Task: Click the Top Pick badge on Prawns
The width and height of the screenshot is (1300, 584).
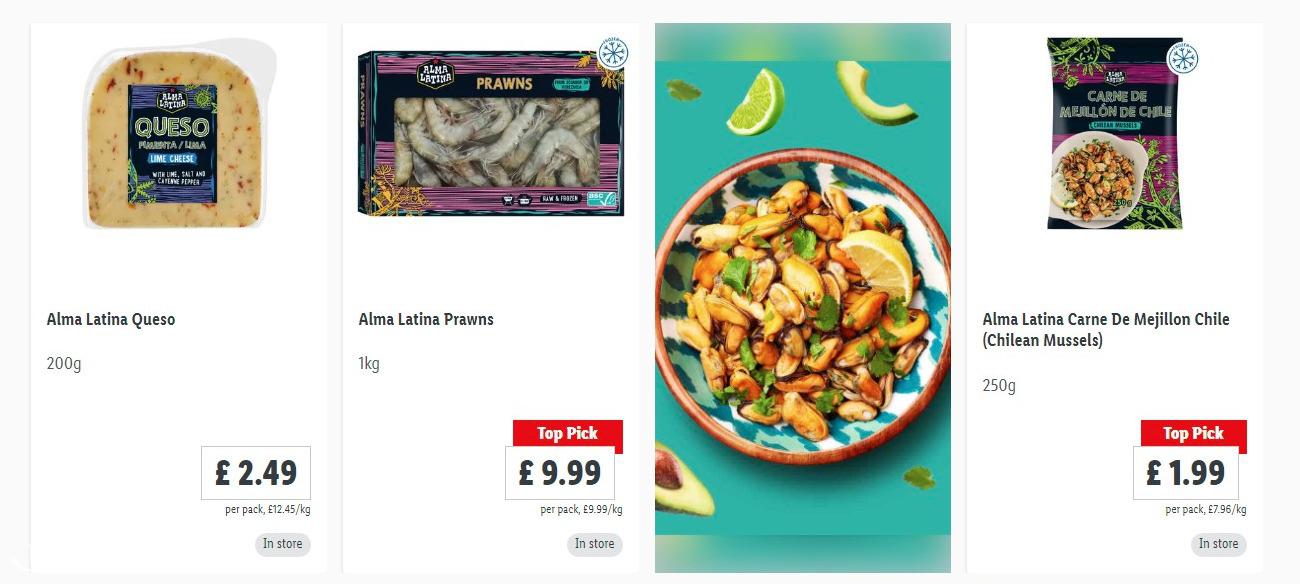Action: tap(568, 433)
